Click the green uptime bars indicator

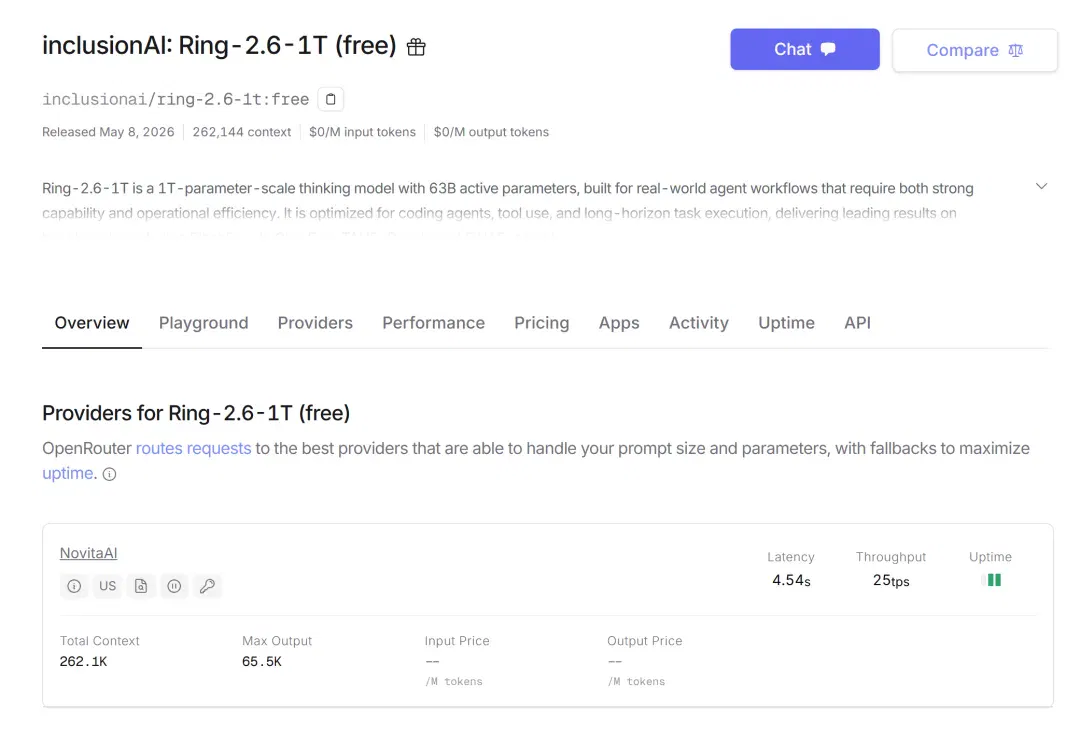[991, 580]
